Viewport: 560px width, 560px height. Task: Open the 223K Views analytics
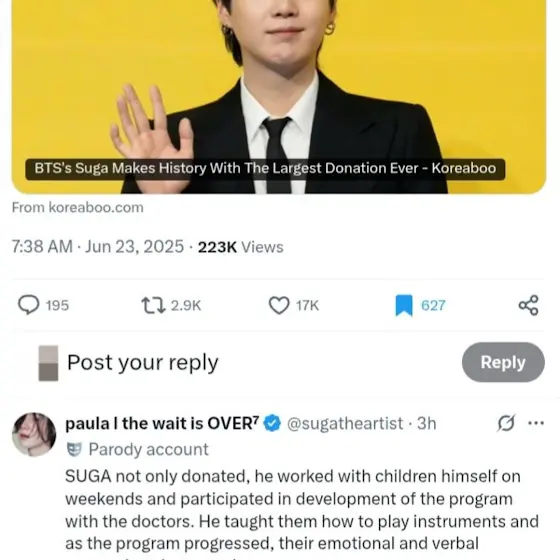tap(241, 247)
